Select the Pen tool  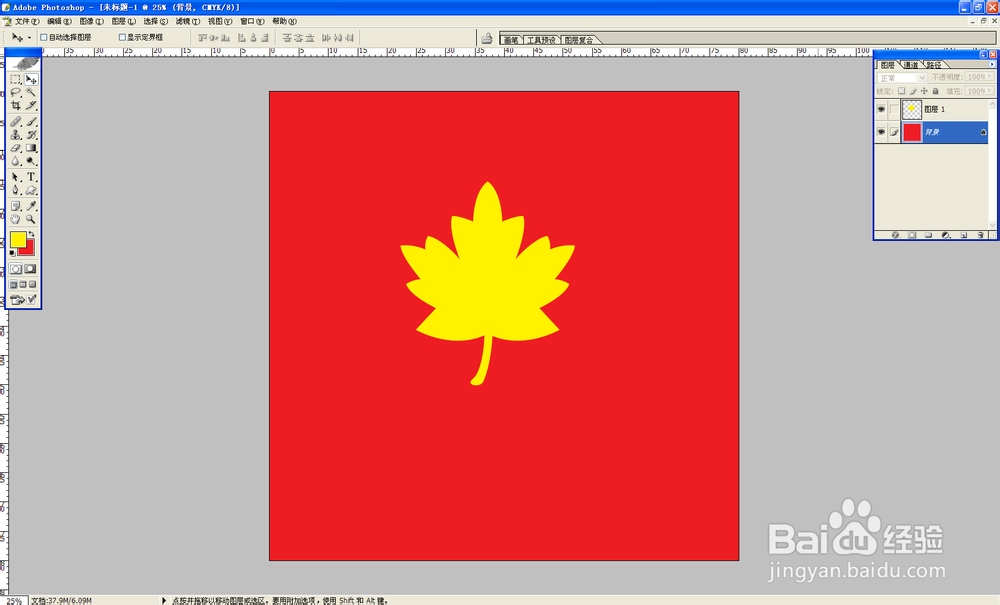pyautogui.click(x=16, y=190)
